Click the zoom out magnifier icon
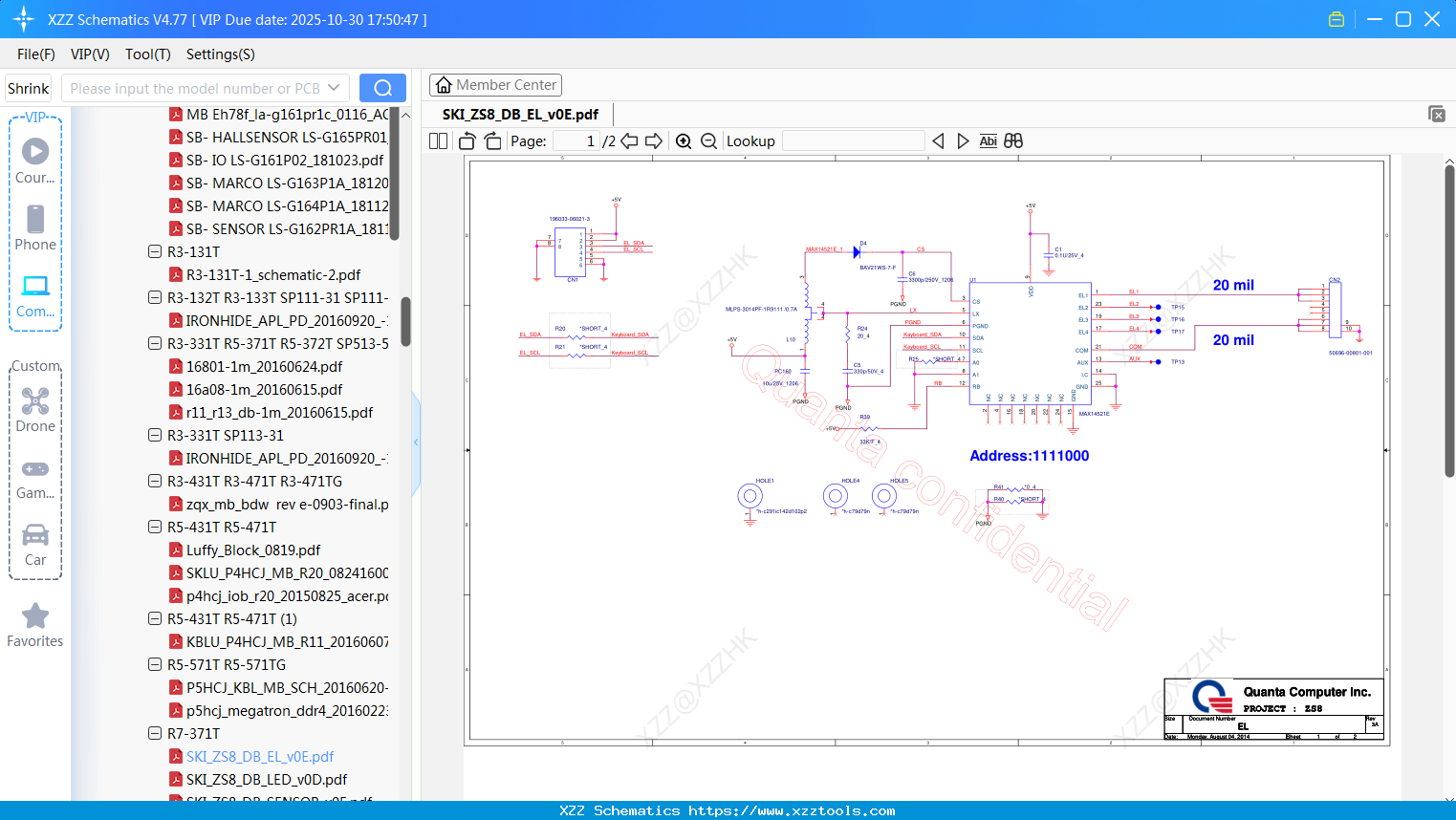The height and width of the screenshot is (820, 1456). tap(708, 141)
